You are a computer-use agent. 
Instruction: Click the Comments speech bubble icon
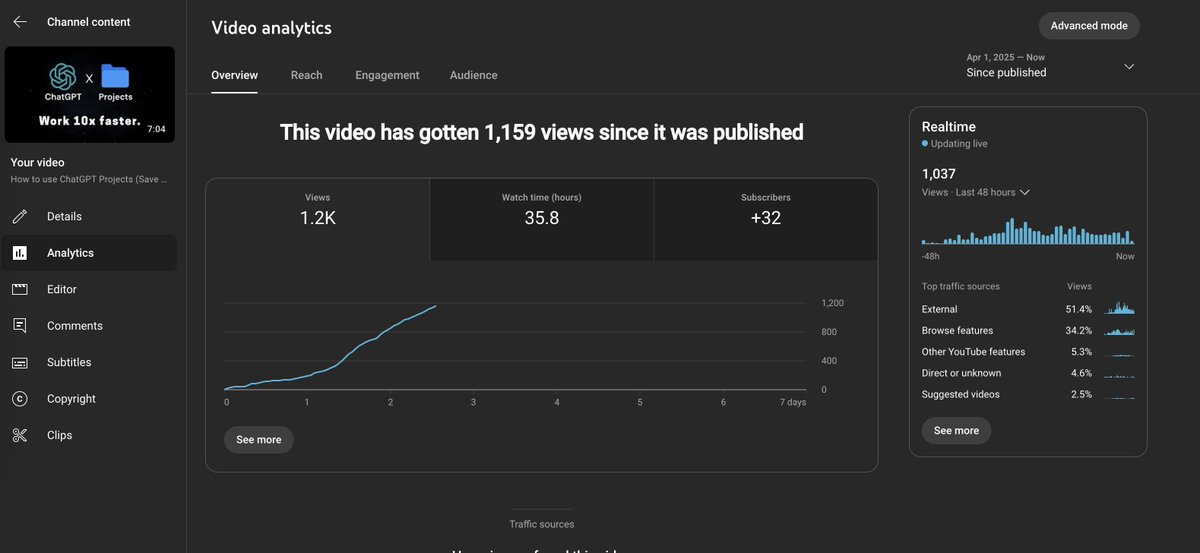tap(20, 326)
